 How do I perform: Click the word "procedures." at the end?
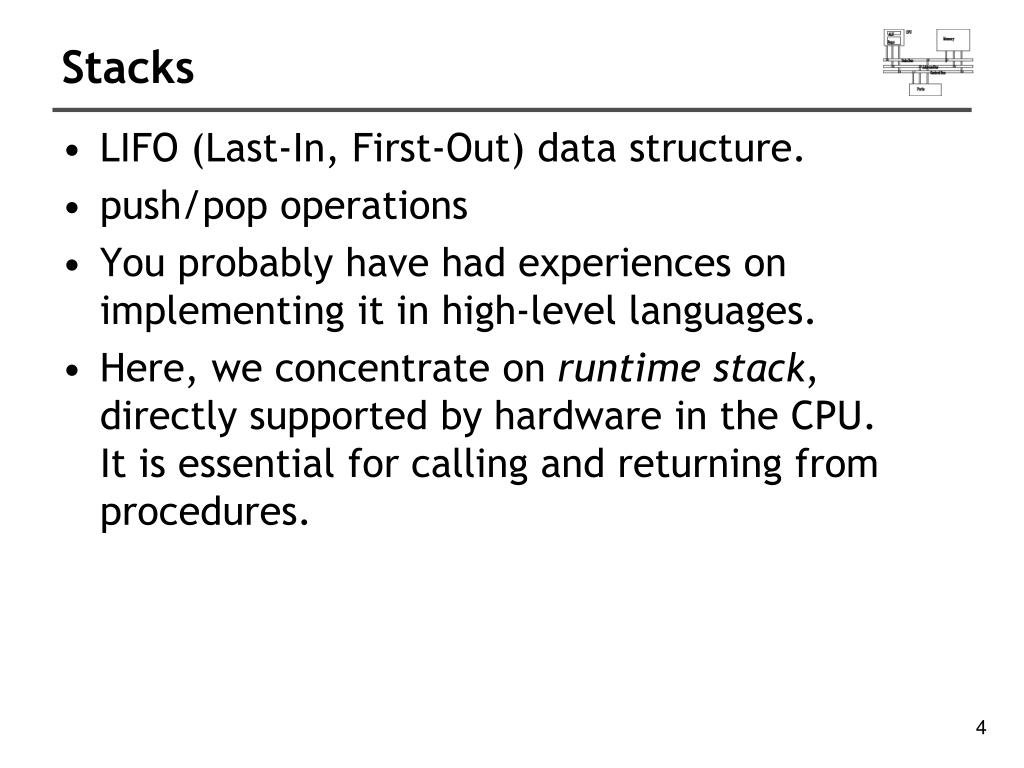204,512
